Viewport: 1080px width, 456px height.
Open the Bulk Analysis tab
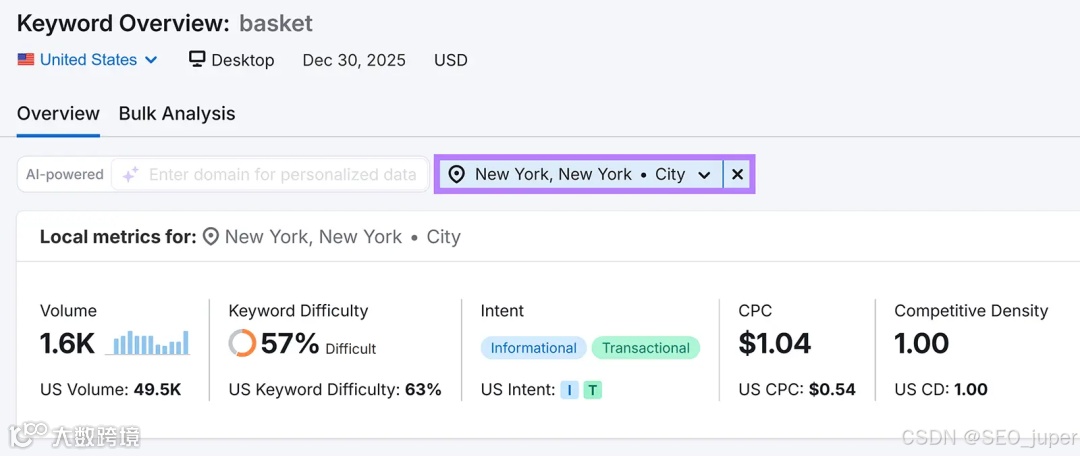177,114
